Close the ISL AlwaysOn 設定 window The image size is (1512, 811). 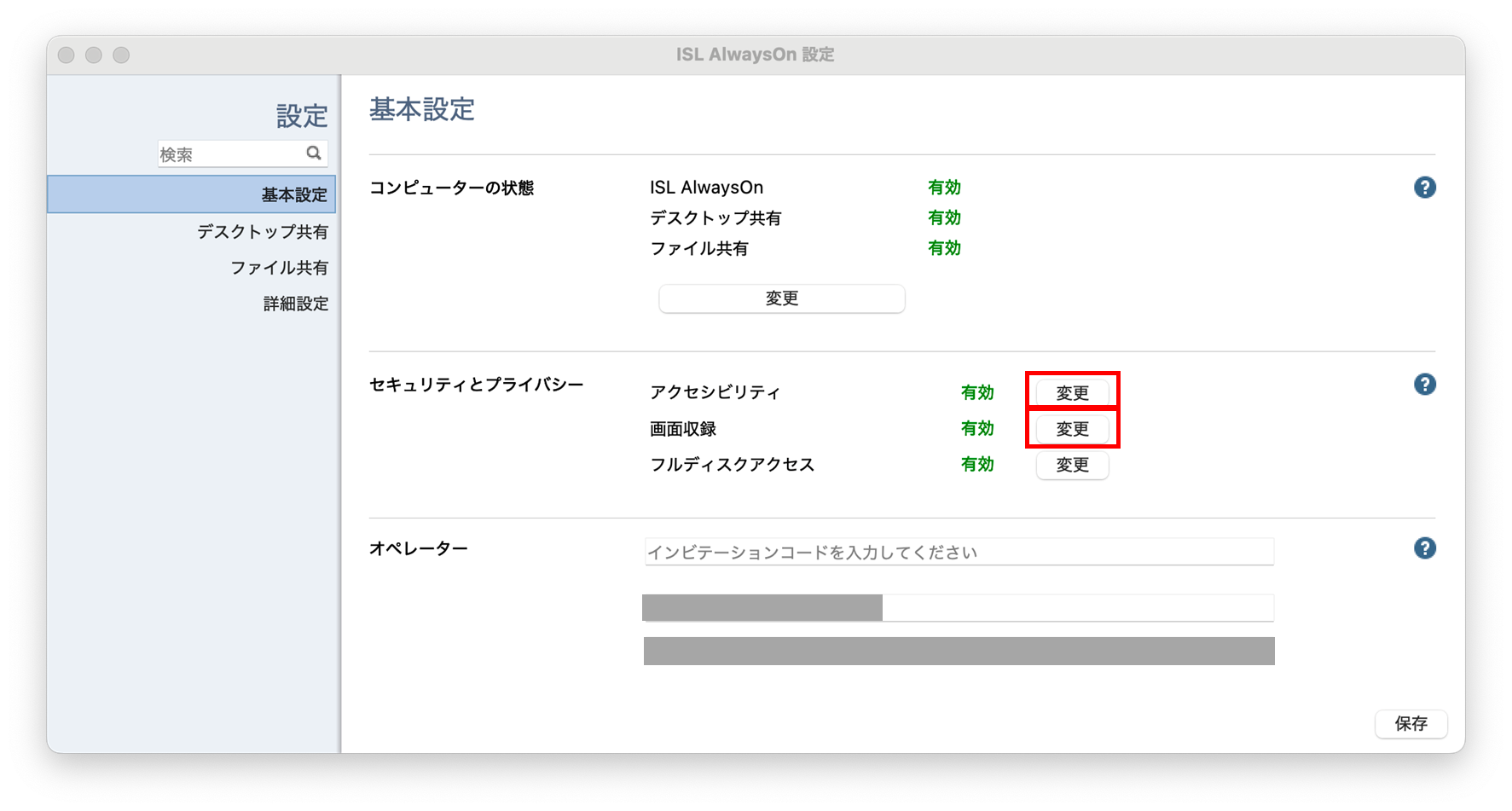click(67, 55)
